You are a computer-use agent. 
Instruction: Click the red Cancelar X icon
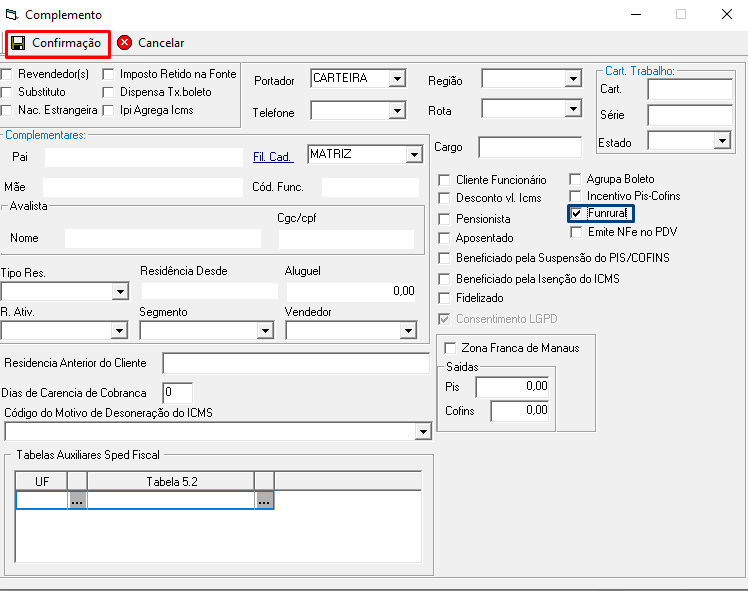[x=125, y=42]
